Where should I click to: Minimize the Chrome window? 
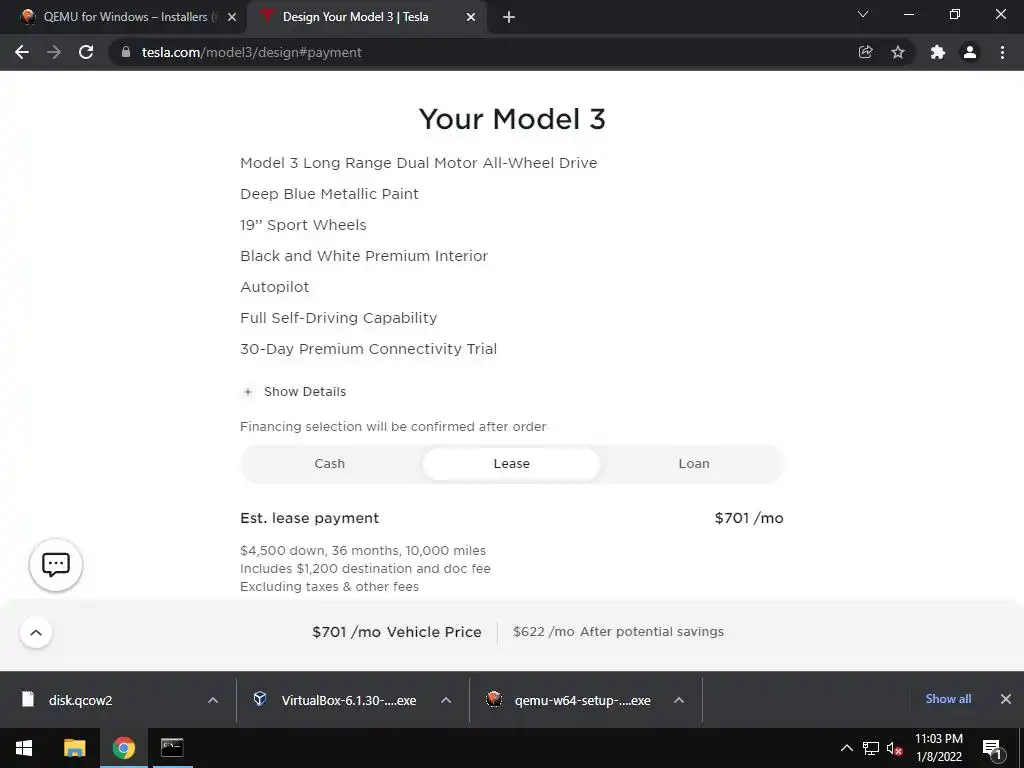pyautogui.click(x=908, y=14)
